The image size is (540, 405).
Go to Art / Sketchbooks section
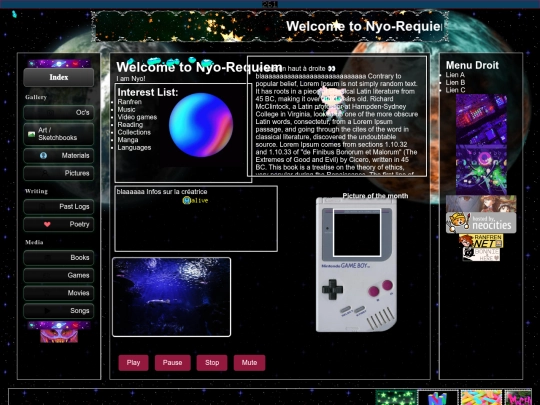[x=59, y=134]
